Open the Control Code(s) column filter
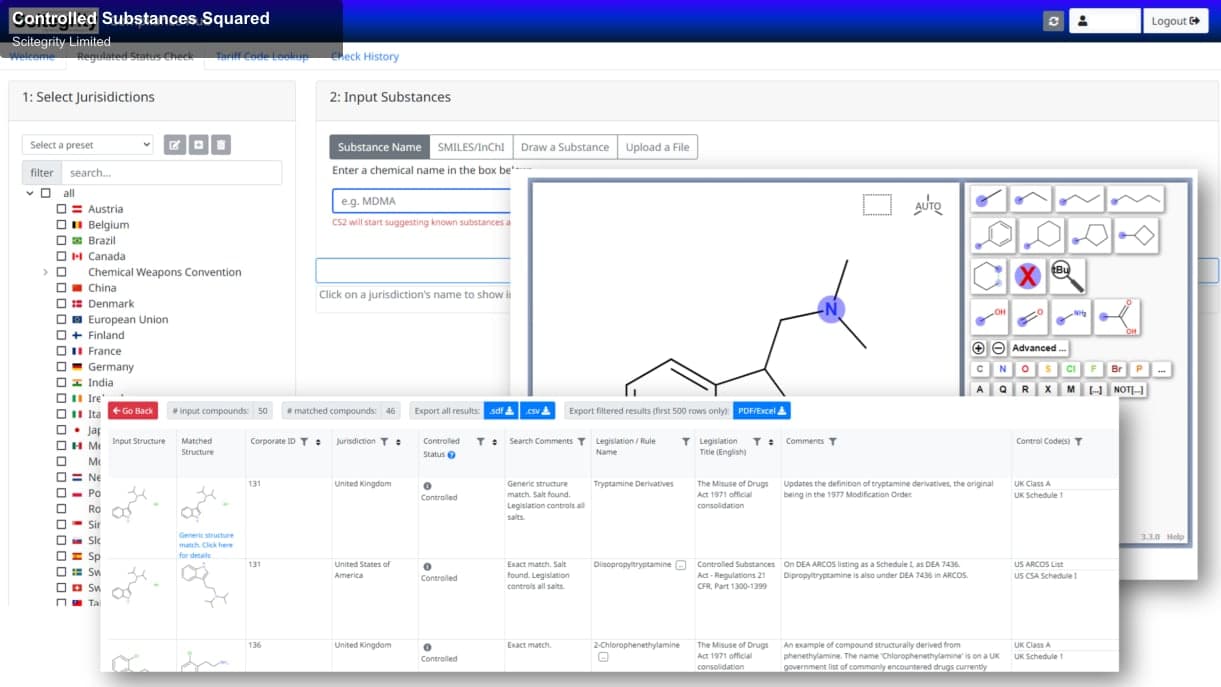Image resolution: width=1221 pixels, height=687 pixels. (x=1078, y=441)
